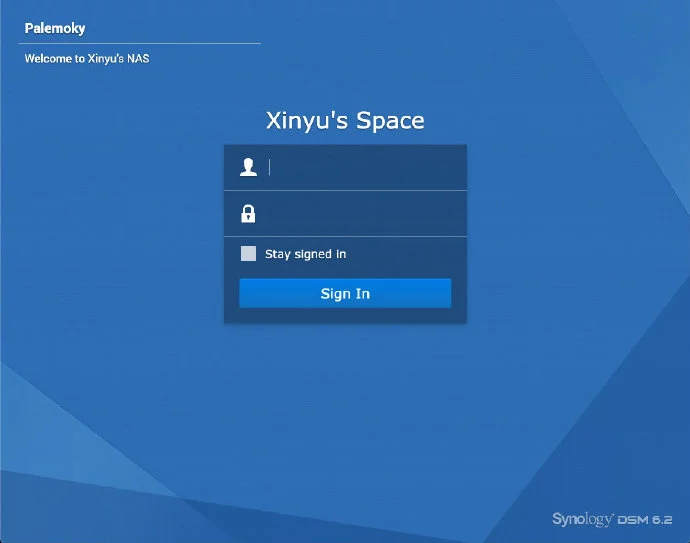Click the user silhouette icon
The height and width of the screenshot is (543, 690).
[248, 167]
